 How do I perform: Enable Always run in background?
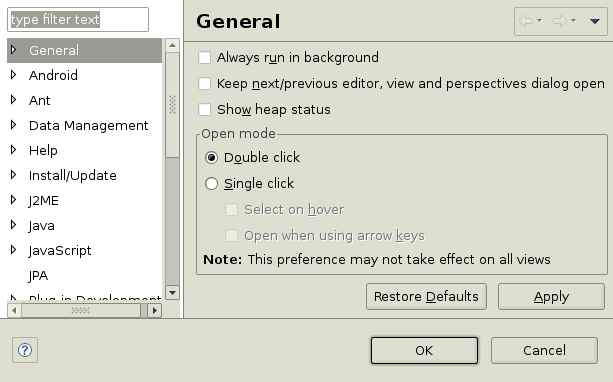coord(204,57)
